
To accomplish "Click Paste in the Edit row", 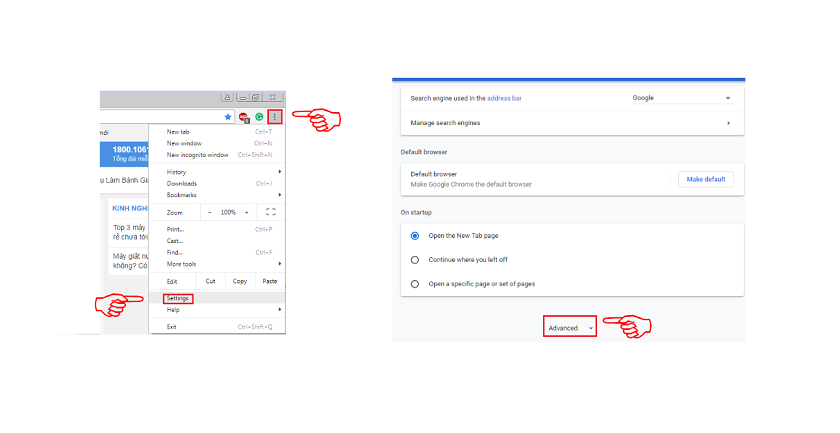I will pos(269,281).
